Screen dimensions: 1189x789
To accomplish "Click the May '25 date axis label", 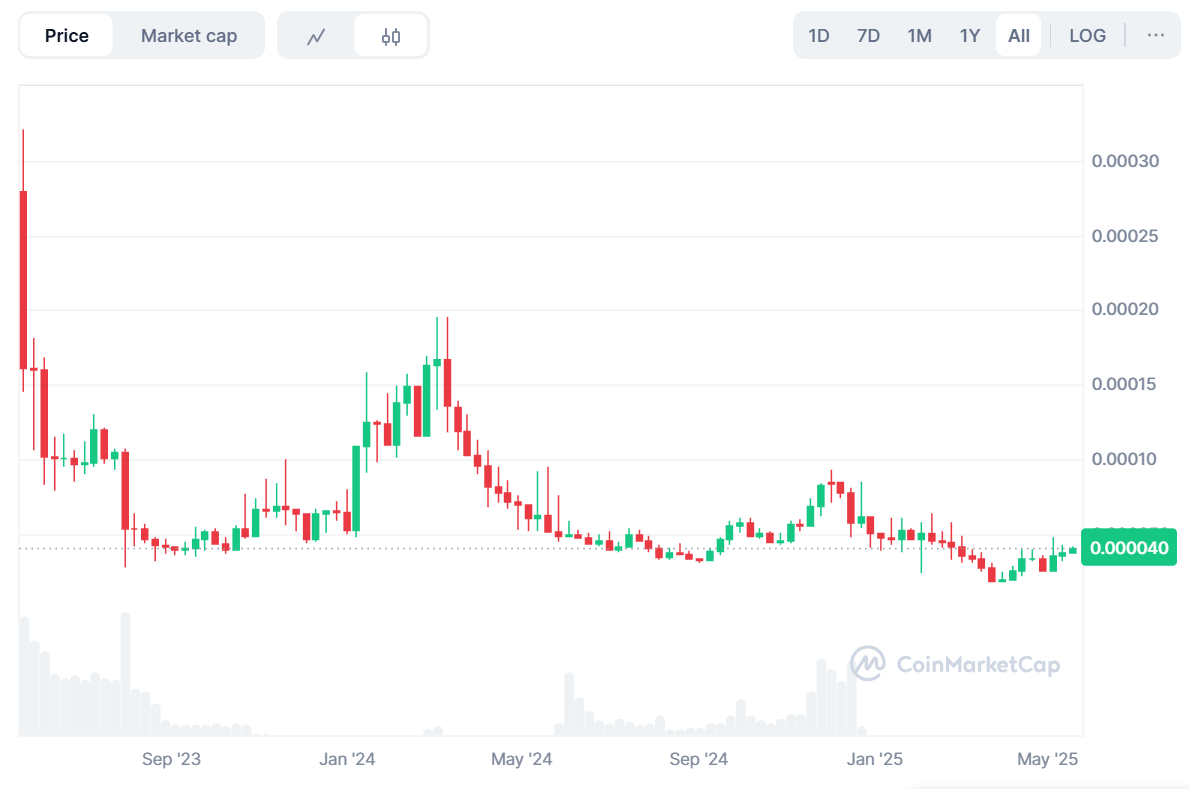I will click(x=1047, y=759).
